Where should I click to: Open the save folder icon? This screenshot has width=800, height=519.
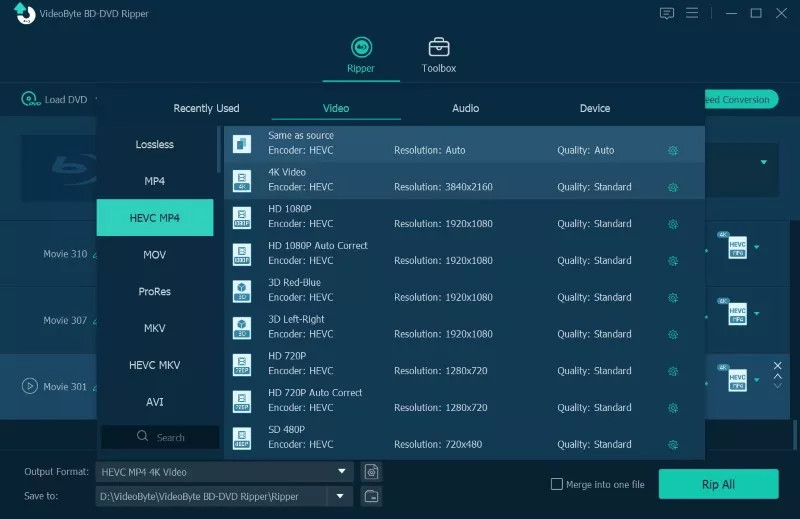(x=371, y=496)
